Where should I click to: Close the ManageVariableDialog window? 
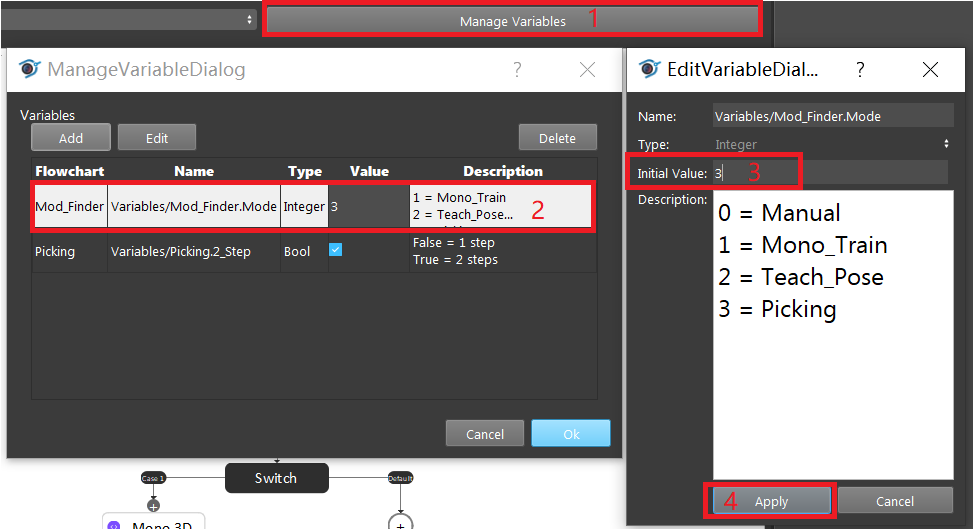587,70
